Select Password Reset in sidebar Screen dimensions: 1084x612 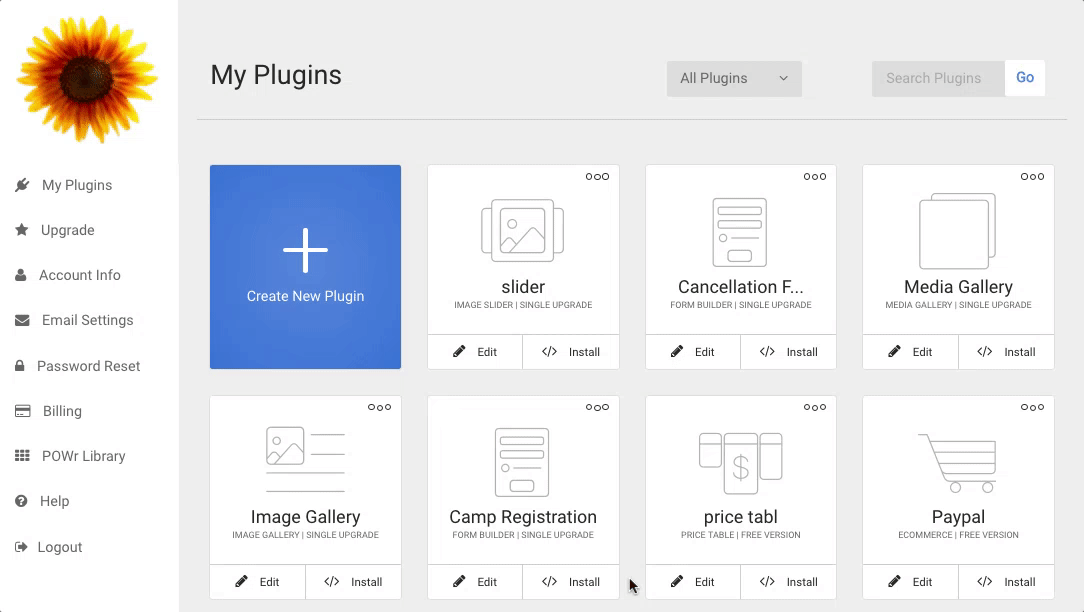point(88,366)
